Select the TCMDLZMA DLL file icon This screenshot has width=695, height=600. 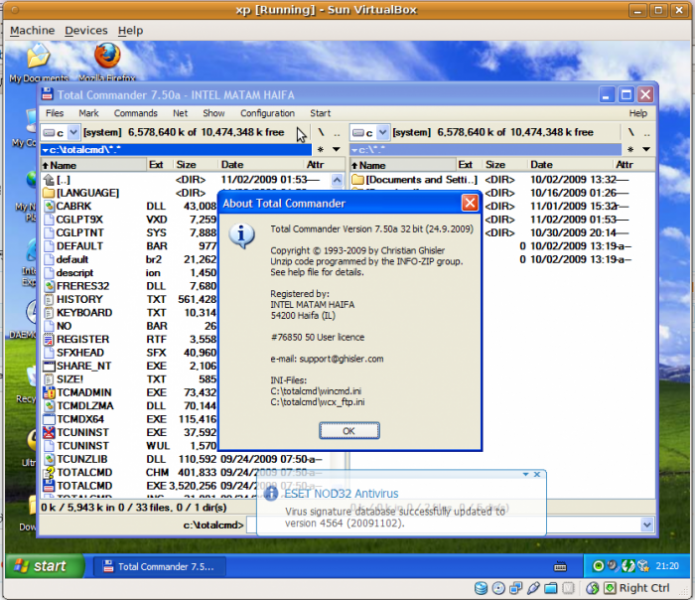coord(49,405)
